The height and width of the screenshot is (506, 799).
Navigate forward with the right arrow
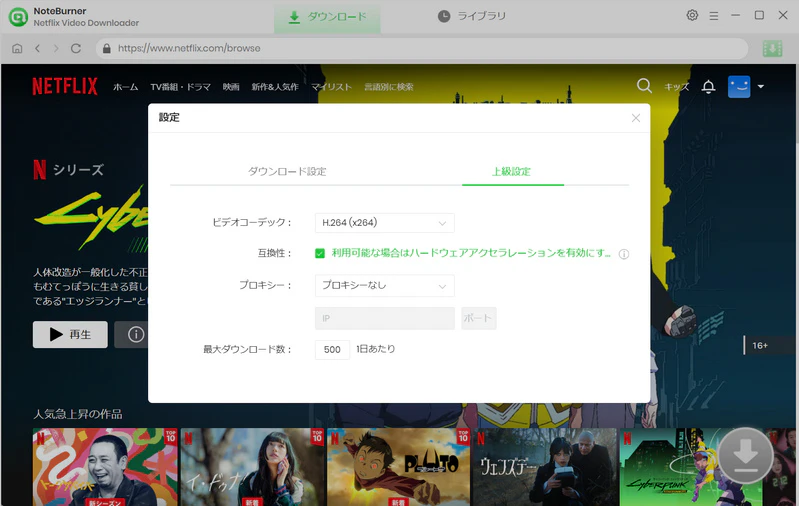coord(56,48)
